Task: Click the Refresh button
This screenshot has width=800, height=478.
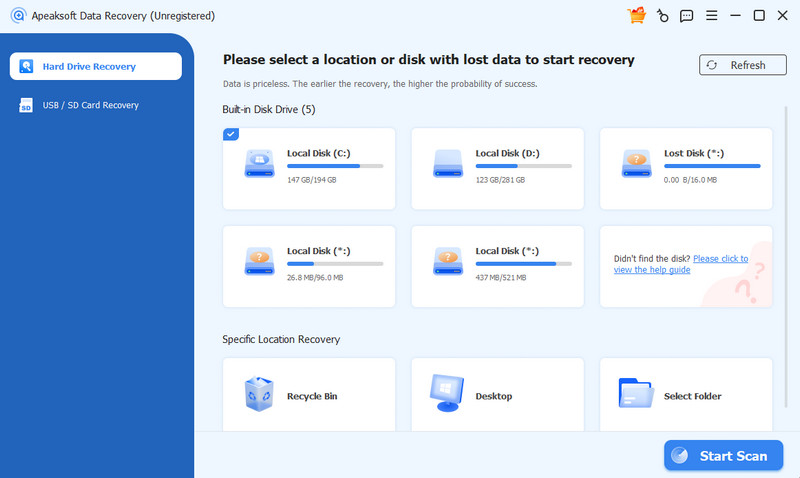Action: coord(742,65)
